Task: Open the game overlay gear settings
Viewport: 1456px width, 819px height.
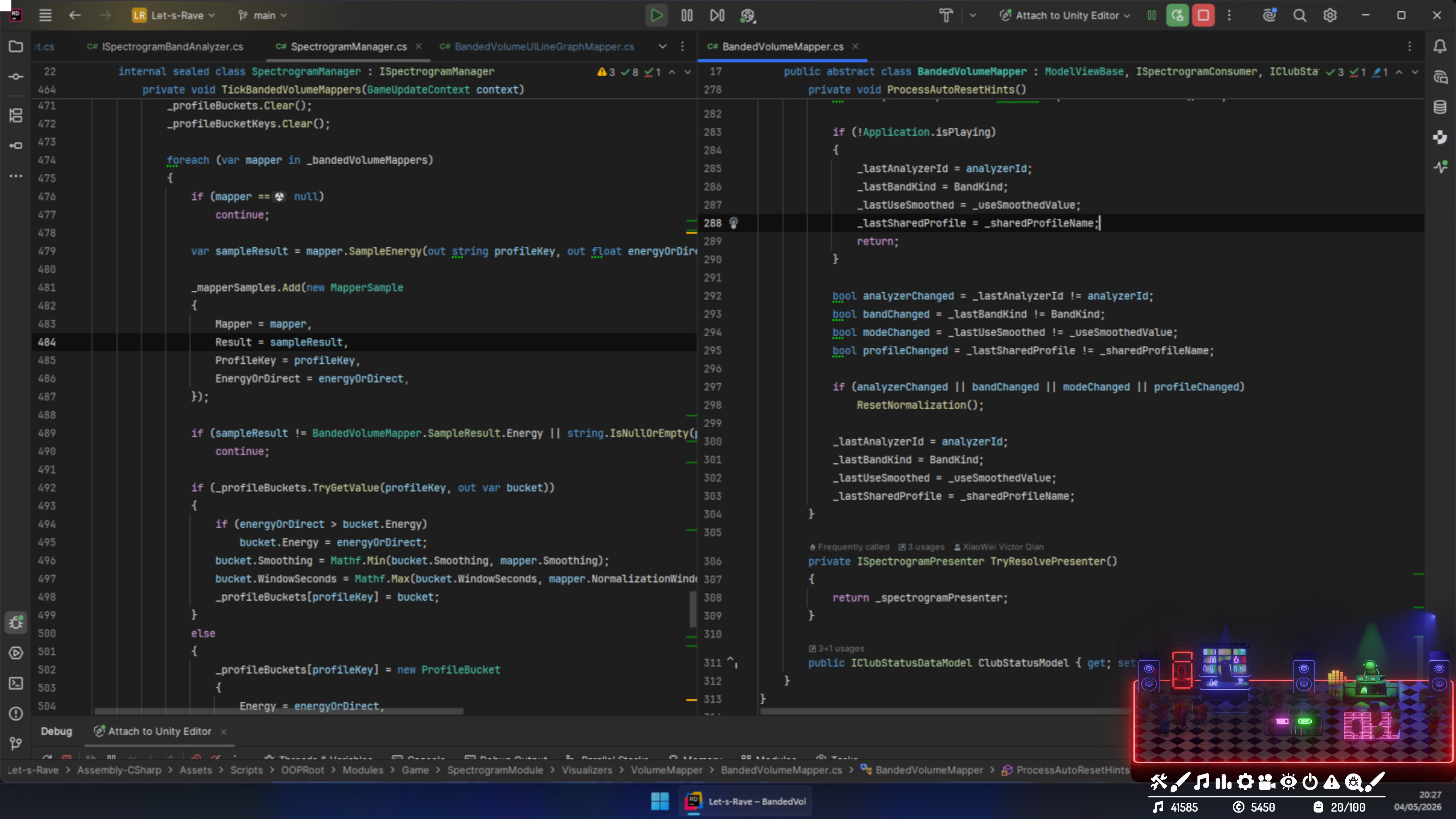Action: coord(1245,782)
